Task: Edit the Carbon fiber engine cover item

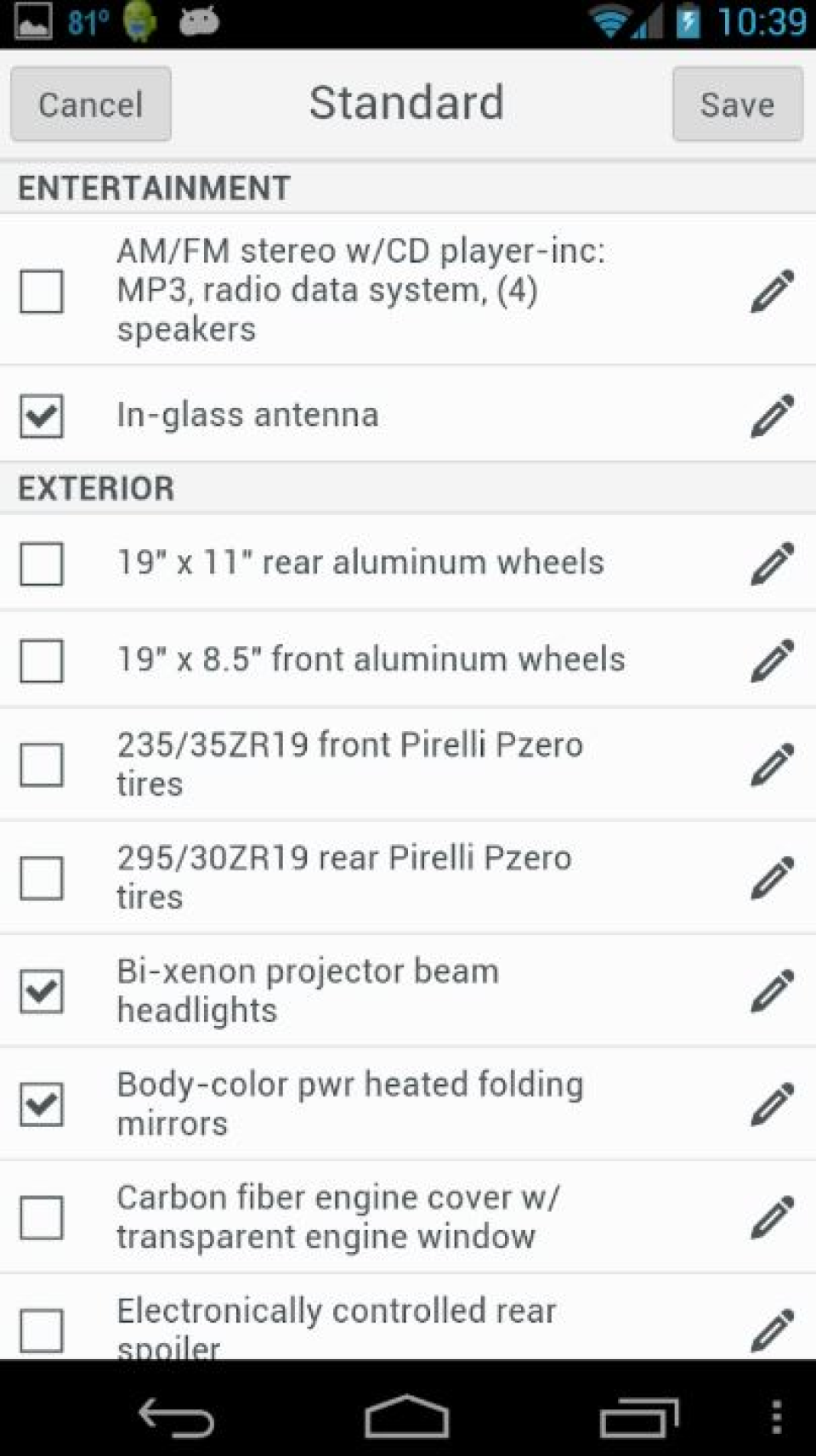Action: (772, 1217)
